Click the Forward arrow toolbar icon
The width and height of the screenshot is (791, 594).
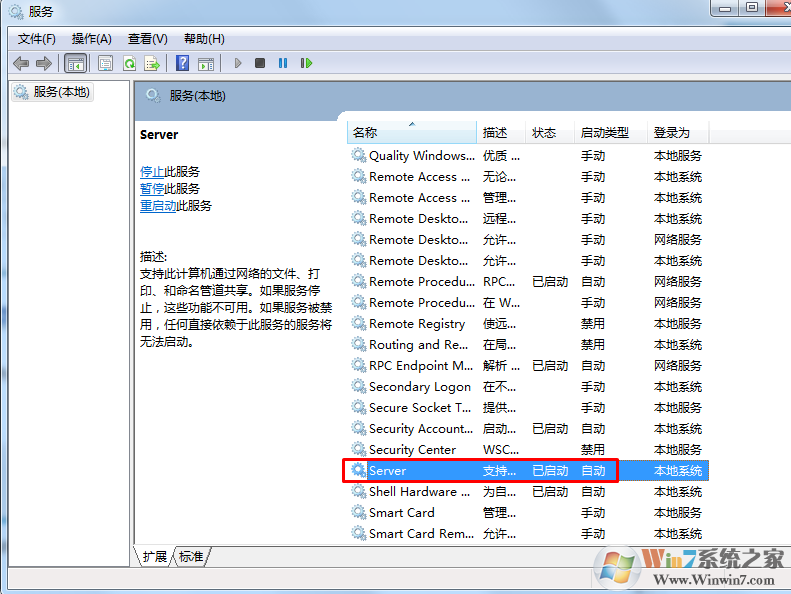point(44,64)
